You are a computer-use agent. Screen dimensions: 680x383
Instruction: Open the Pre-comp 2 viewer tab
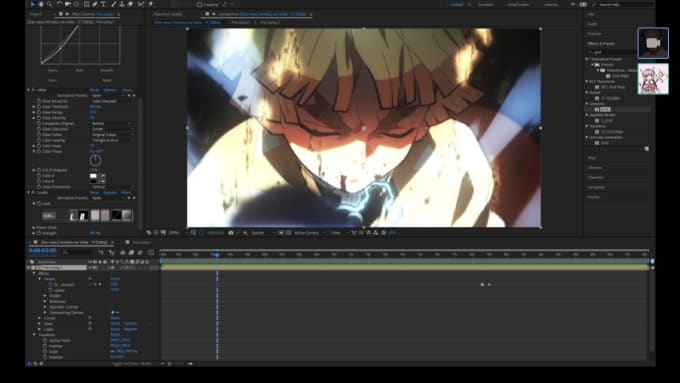(x=270, y=22)
